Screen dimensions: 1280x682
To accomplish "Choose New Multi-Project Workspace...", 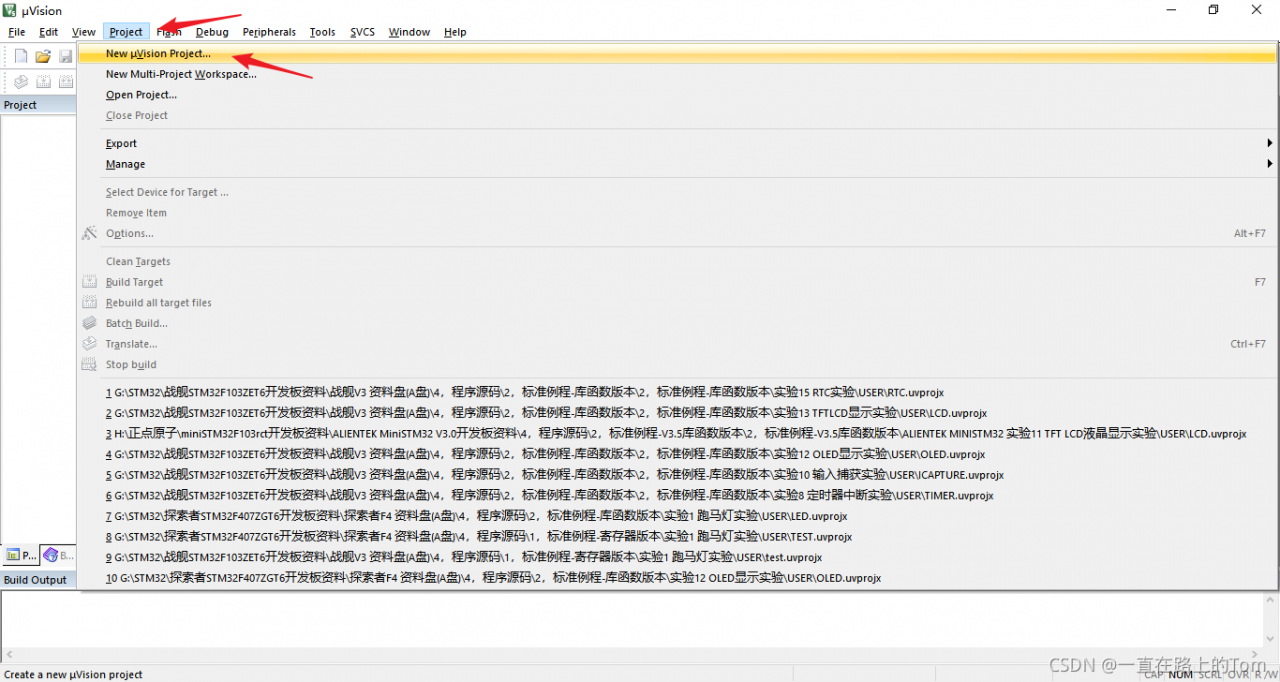I will click(x=677, y=74).
